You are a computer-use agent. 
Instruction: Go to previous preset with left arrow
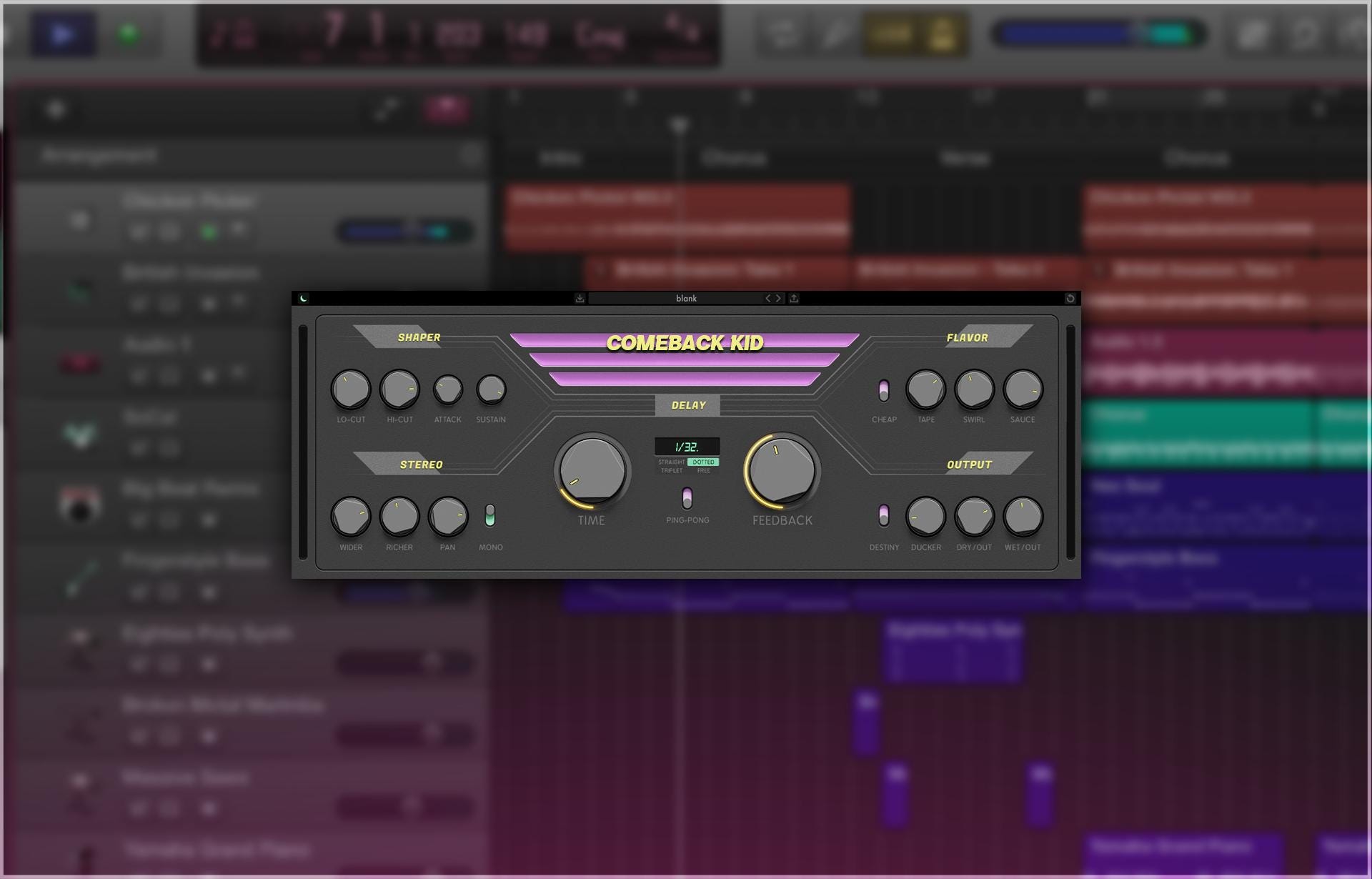(x=768, y=298)
